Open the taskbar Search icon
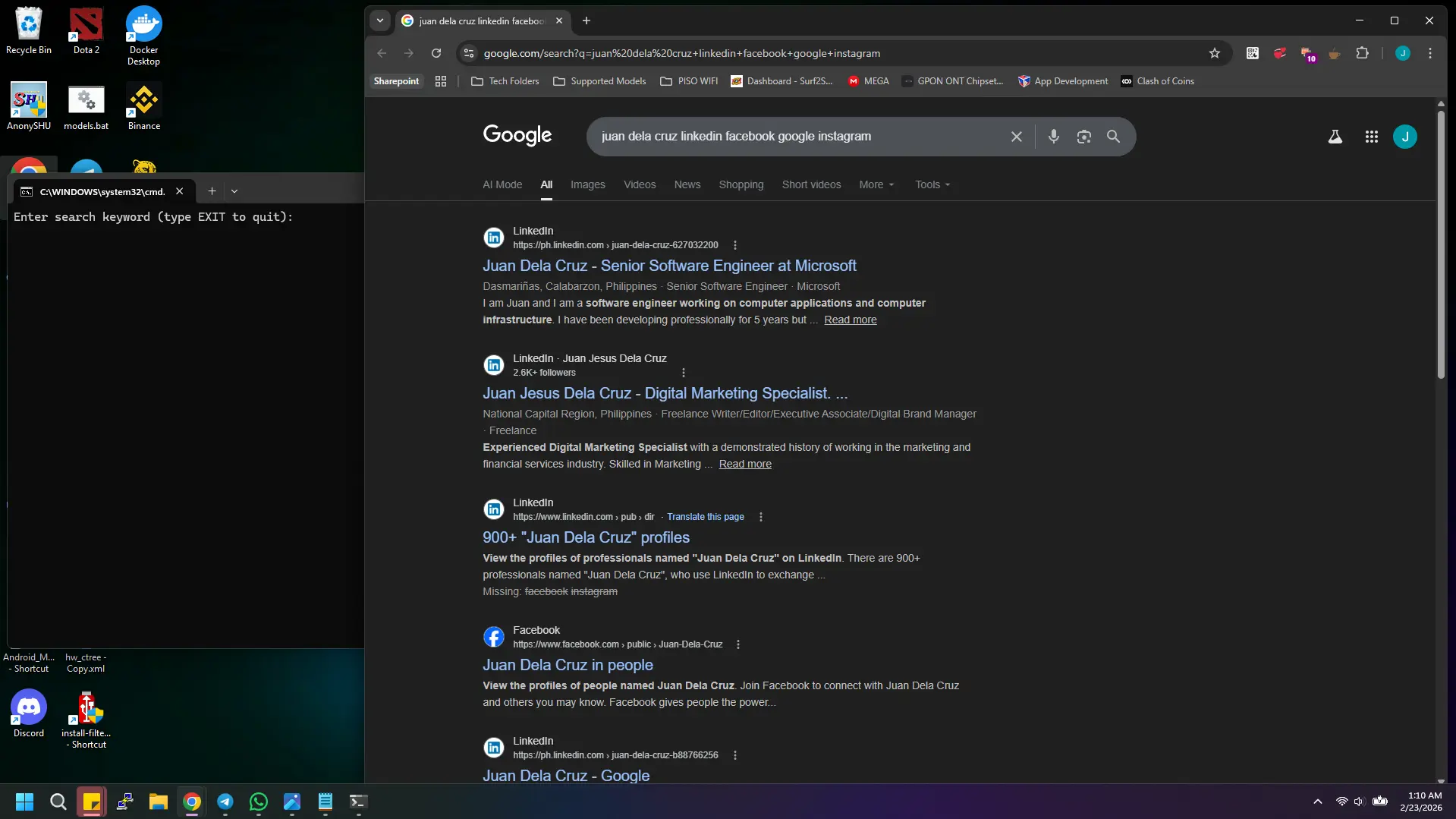 [x=58, y=802]
